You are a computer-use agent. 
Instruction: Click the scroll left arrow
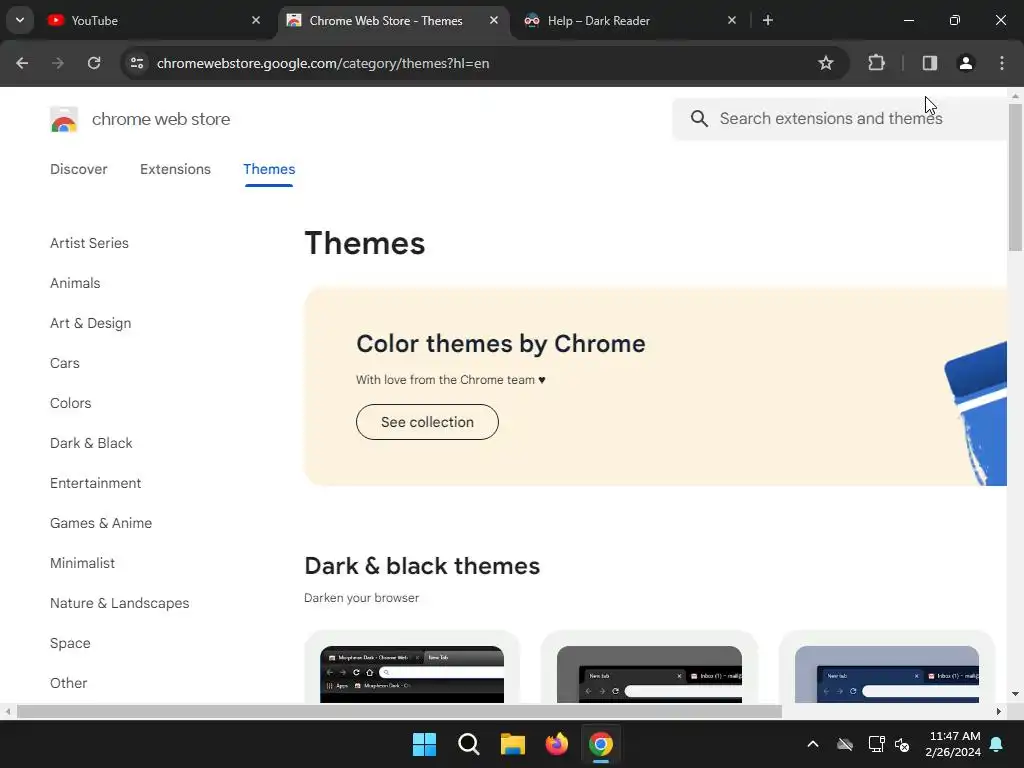coord(7,711)
